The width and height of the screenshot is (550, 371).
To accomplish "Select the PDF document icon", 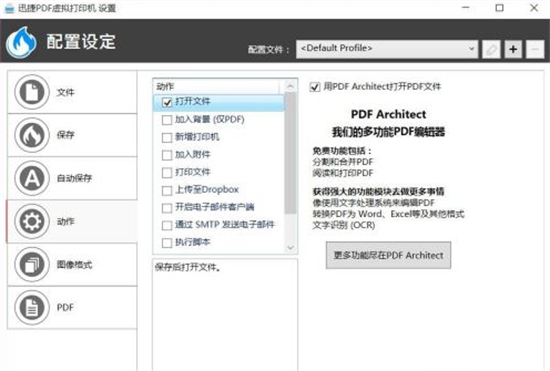I will pyautogui.click(x=32, y=308).
